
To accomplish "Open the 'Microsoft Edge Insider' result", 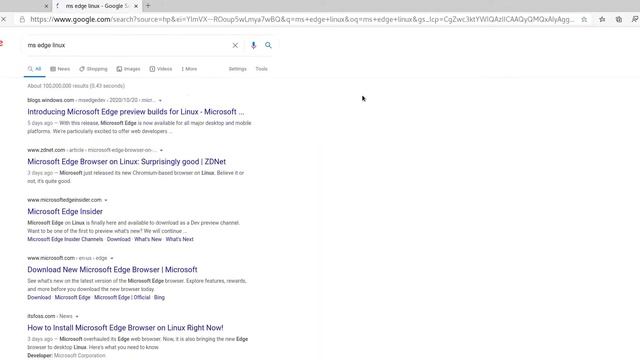I will [x=65, y=211].
